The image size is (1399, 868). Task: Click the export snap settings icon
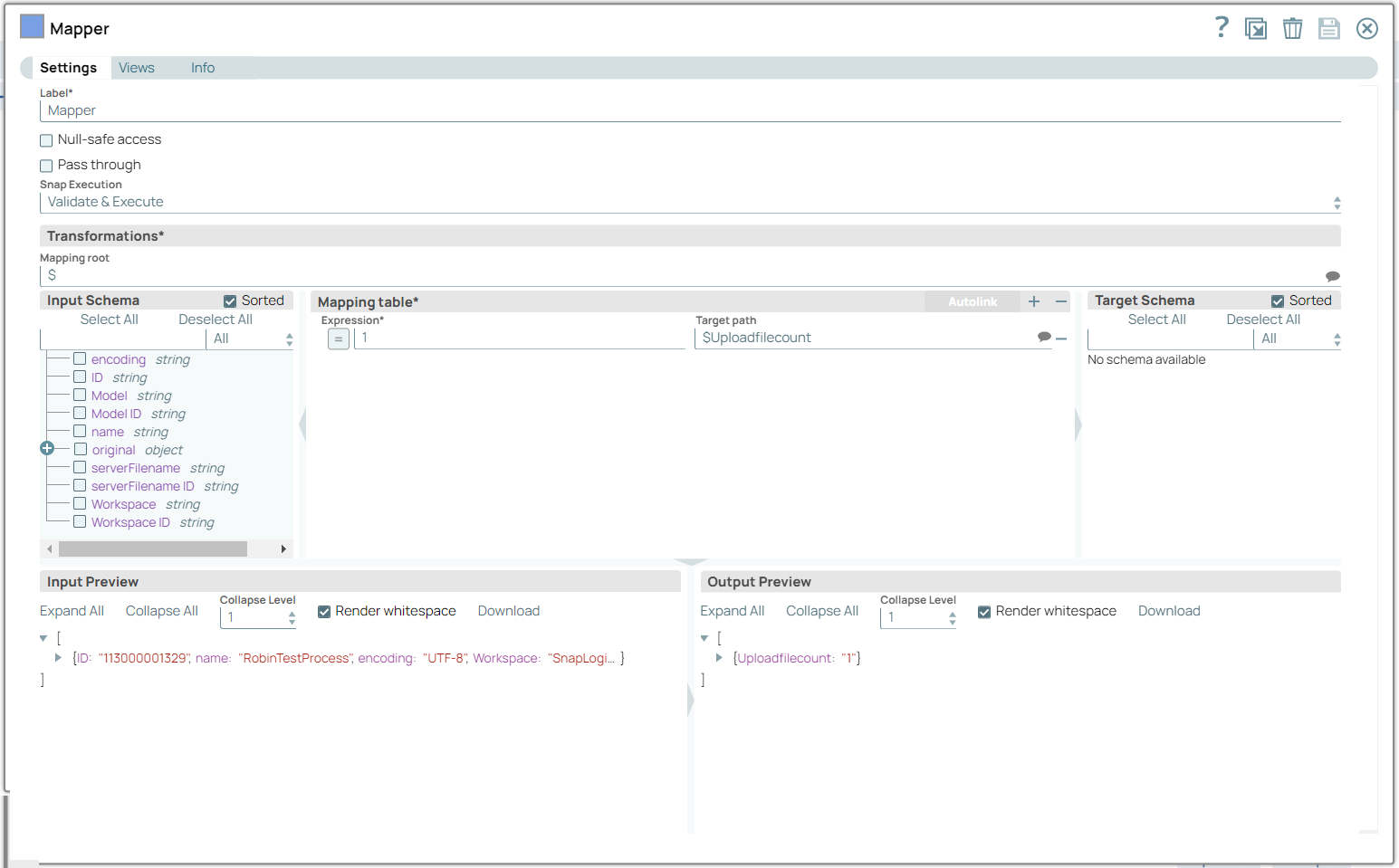pyautogui.click(x=1256, y=28)
